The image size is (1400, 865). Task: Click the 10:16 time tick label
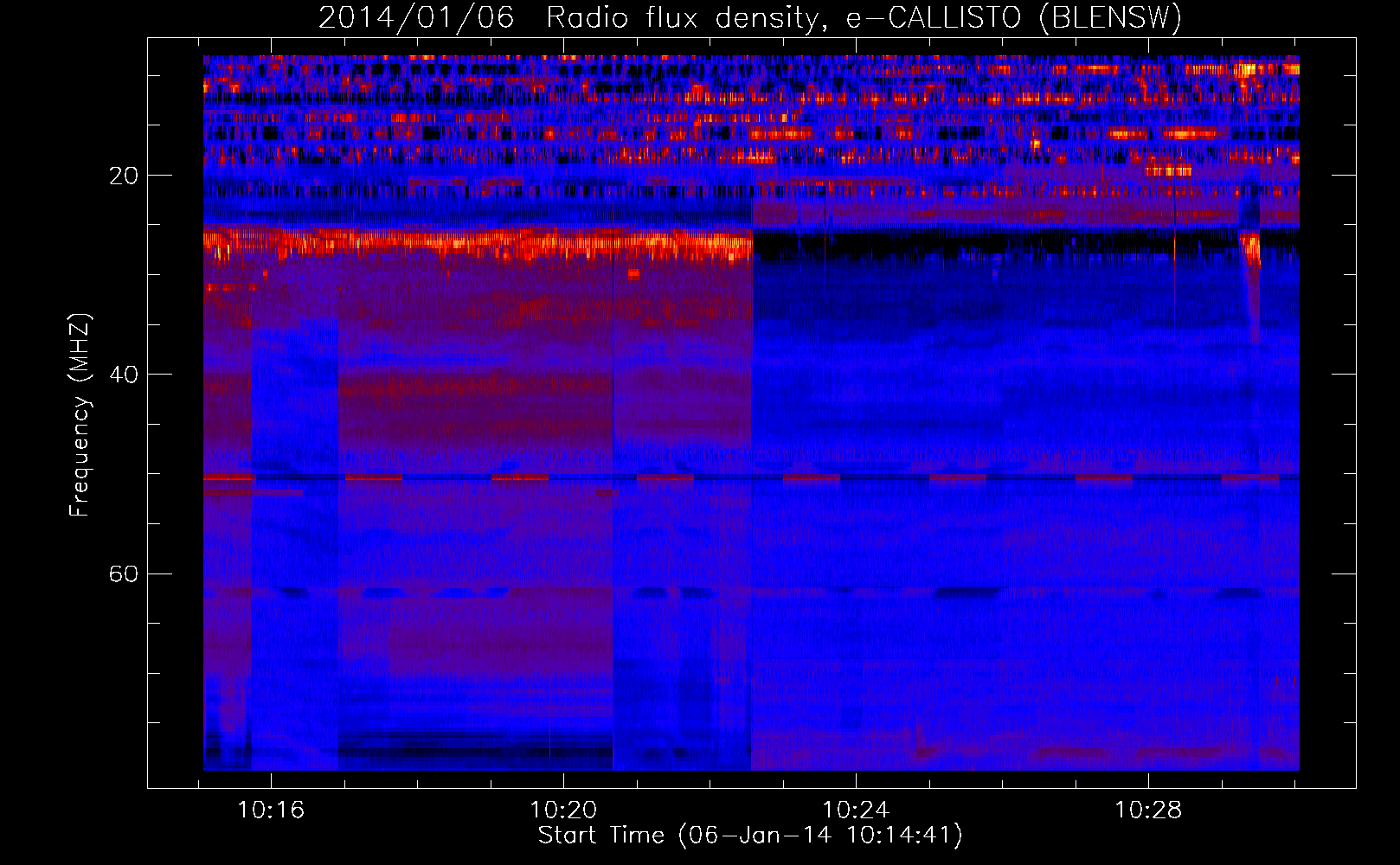tap(271, 811)
